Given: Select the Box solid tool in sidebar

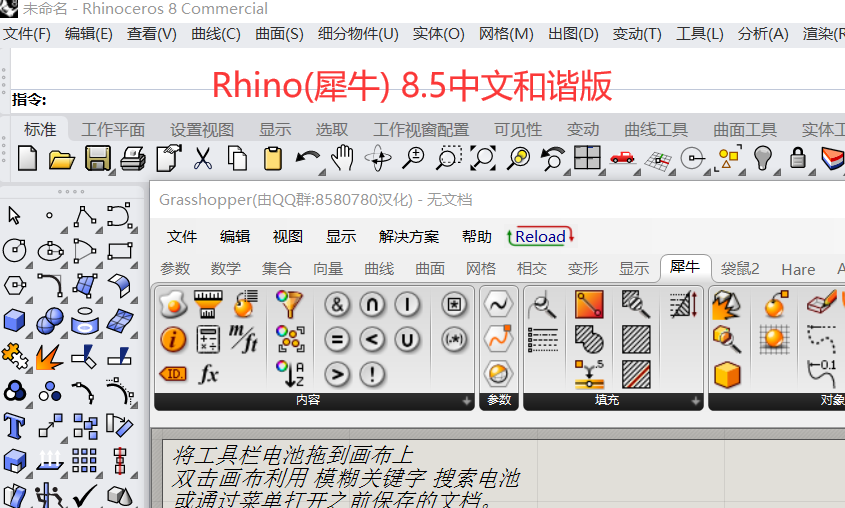Looking at the screenshot, I should click(x=15, y=321).
